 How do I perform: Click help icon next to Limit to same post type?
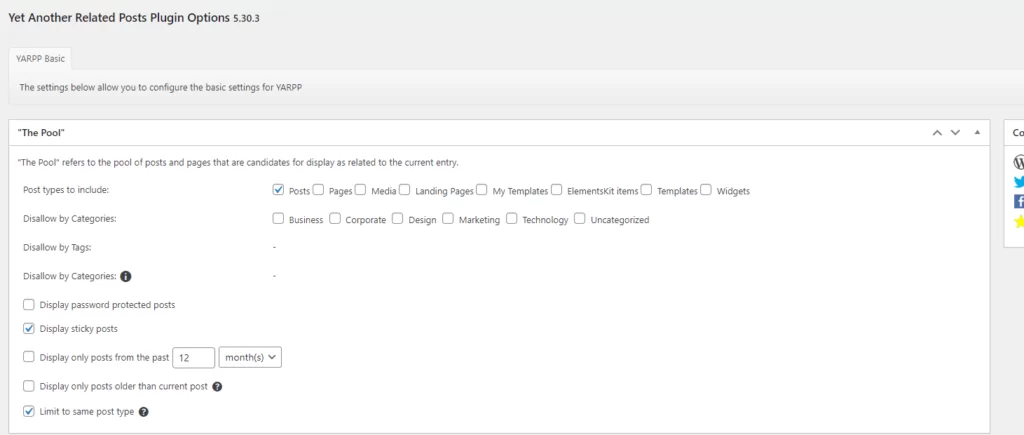click(x=144, y=411)
